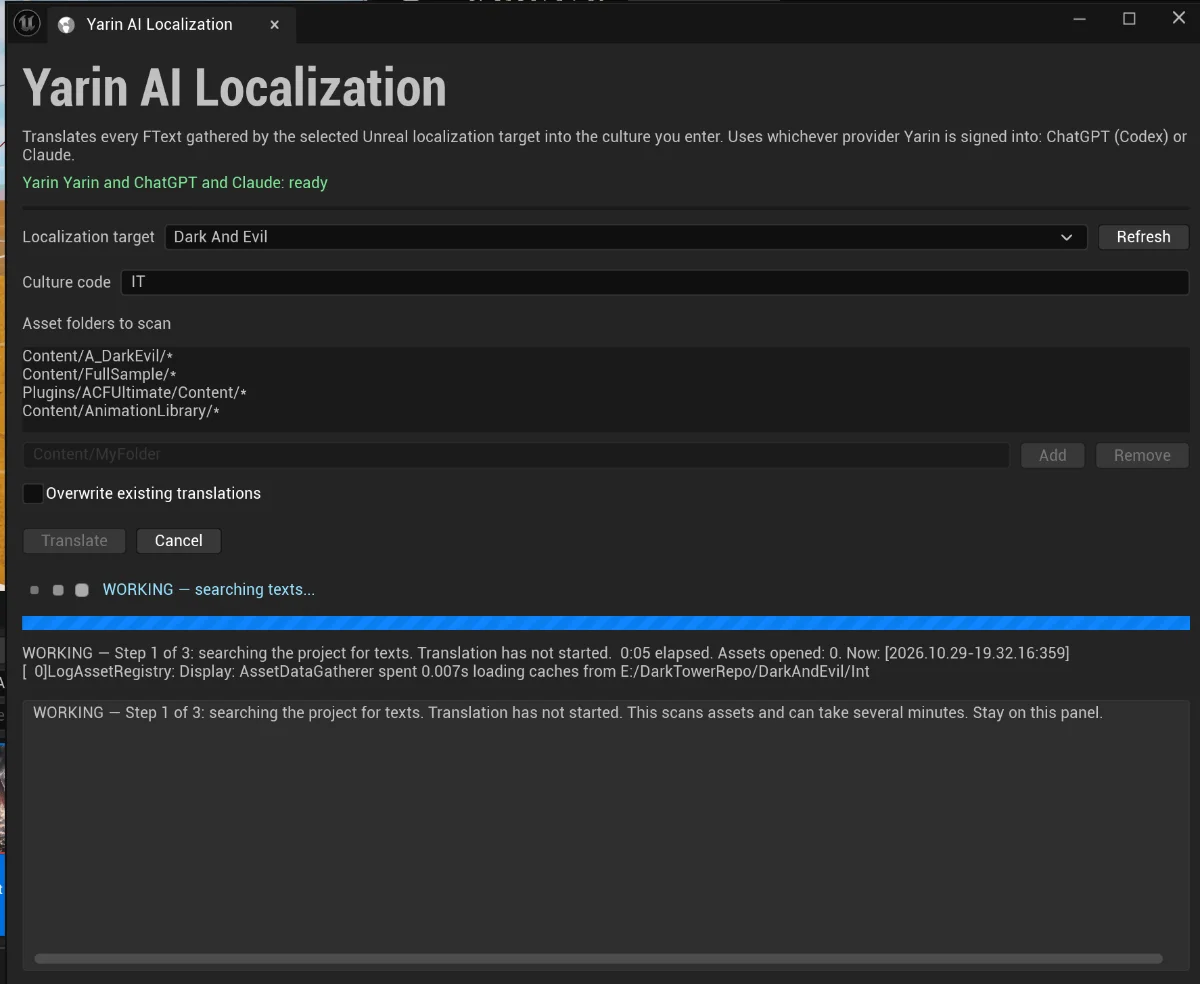
Task: Select the Content/A_DarkEvil/* folder entry
Action: [x=99, y=356]
